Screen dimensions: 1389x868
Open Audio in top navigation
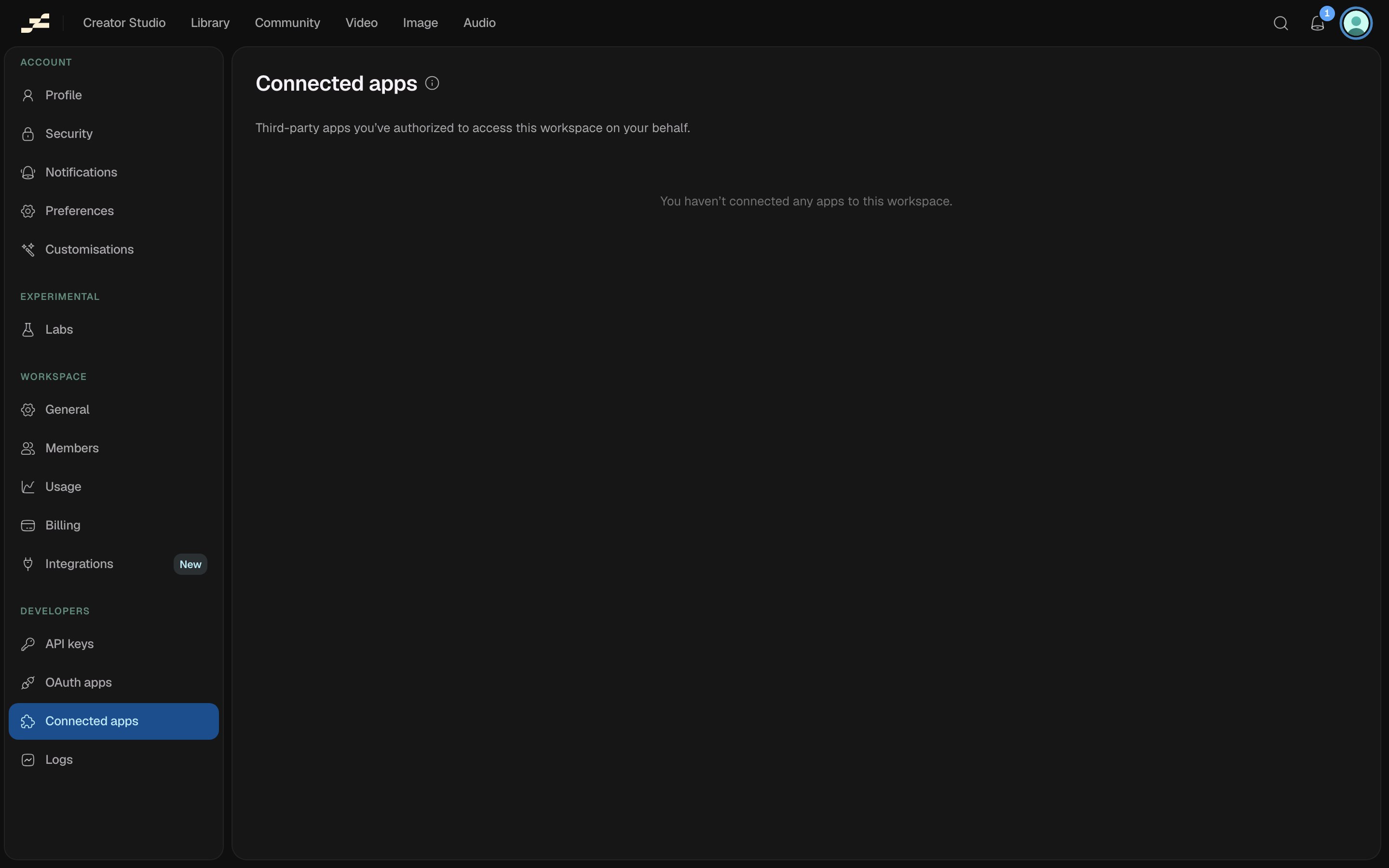pyautogui.click(x=479, y=23)
